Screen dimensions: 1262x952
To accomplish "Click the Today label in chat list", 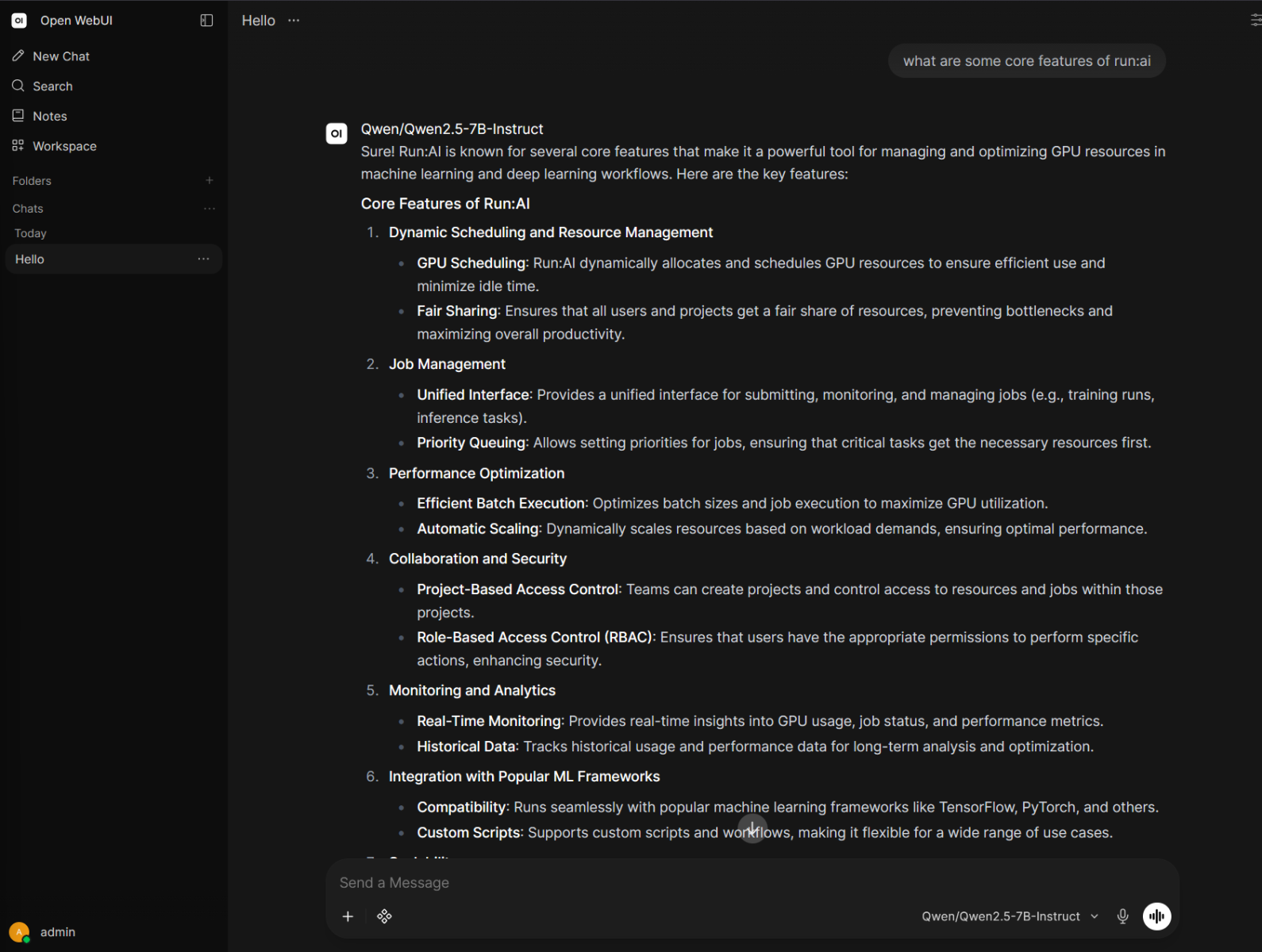I will coord(30,233).
